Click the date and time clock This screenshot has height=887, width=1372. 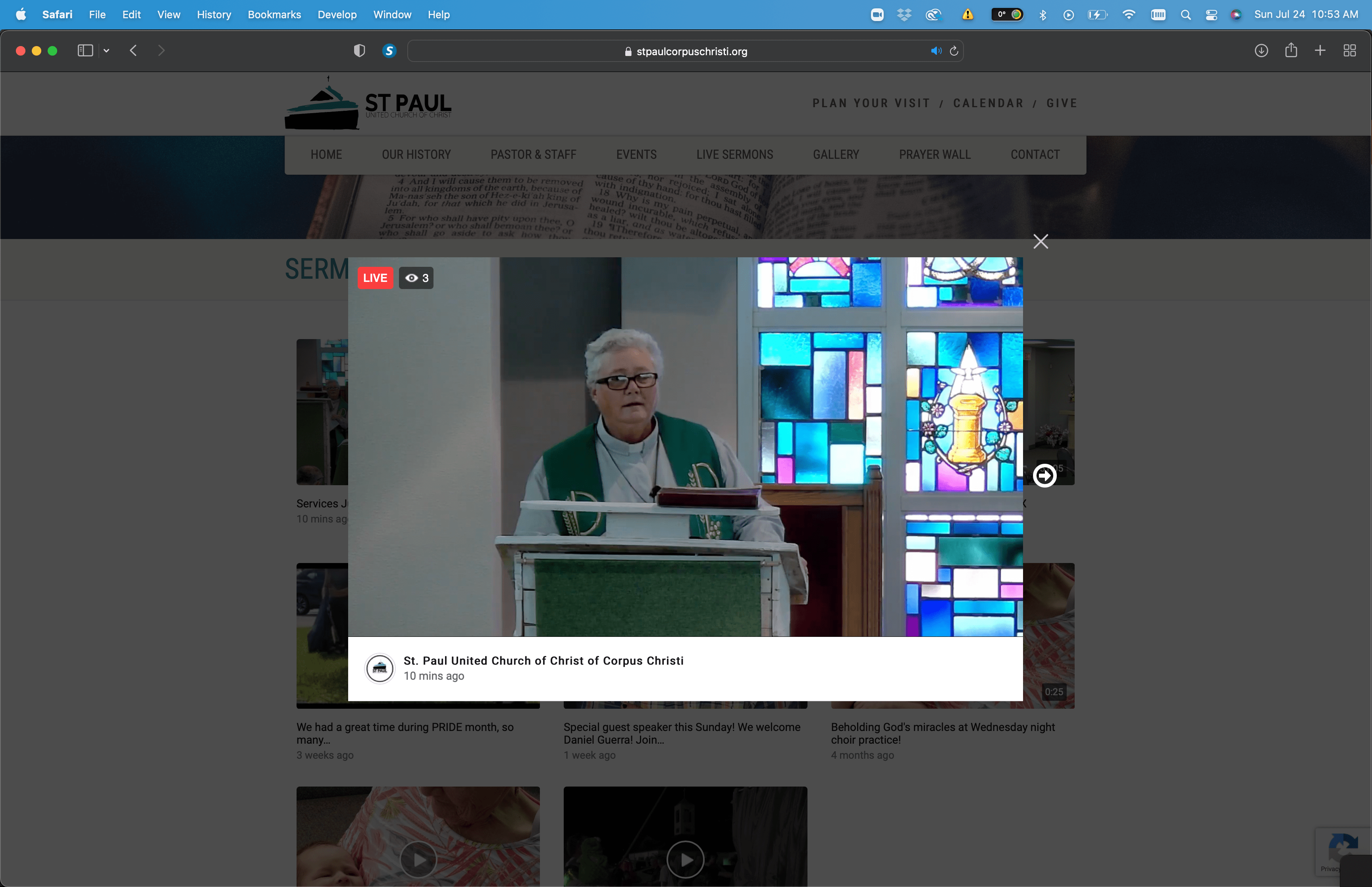click(x=1306, y=14)
